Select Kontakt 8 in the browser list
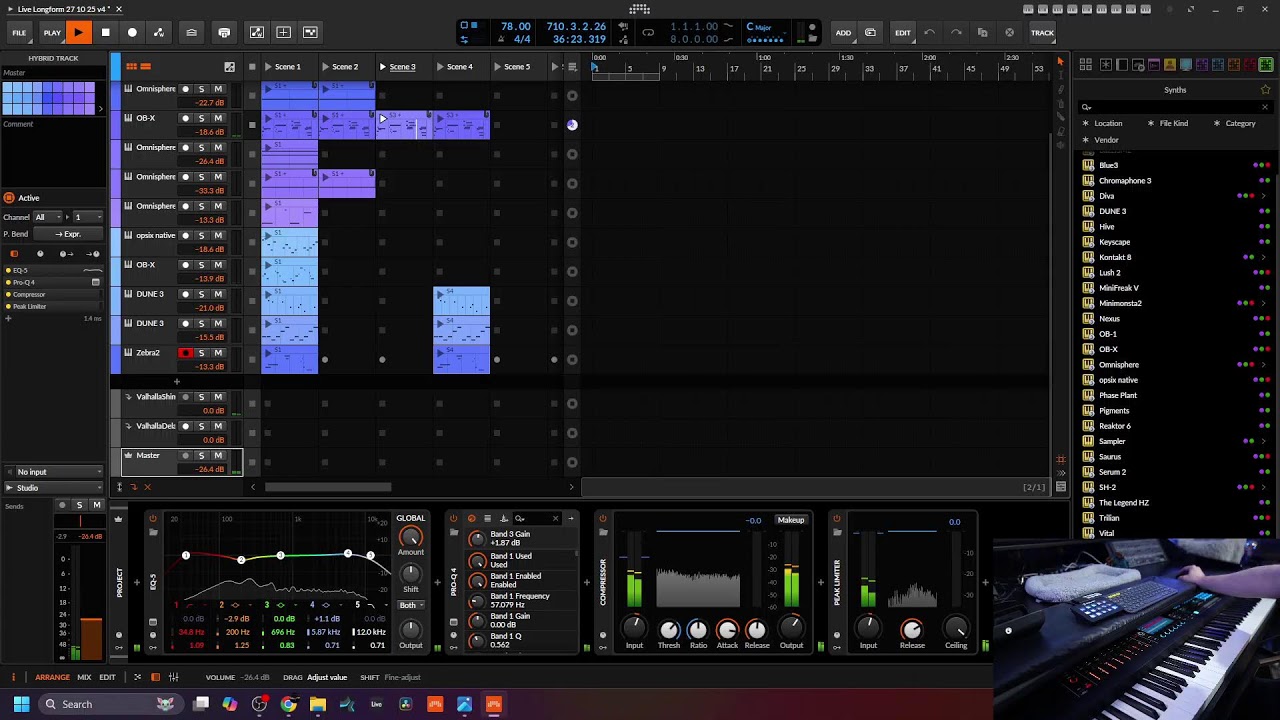Screen dimensions: 1280x720 (x=1115, y=257)
